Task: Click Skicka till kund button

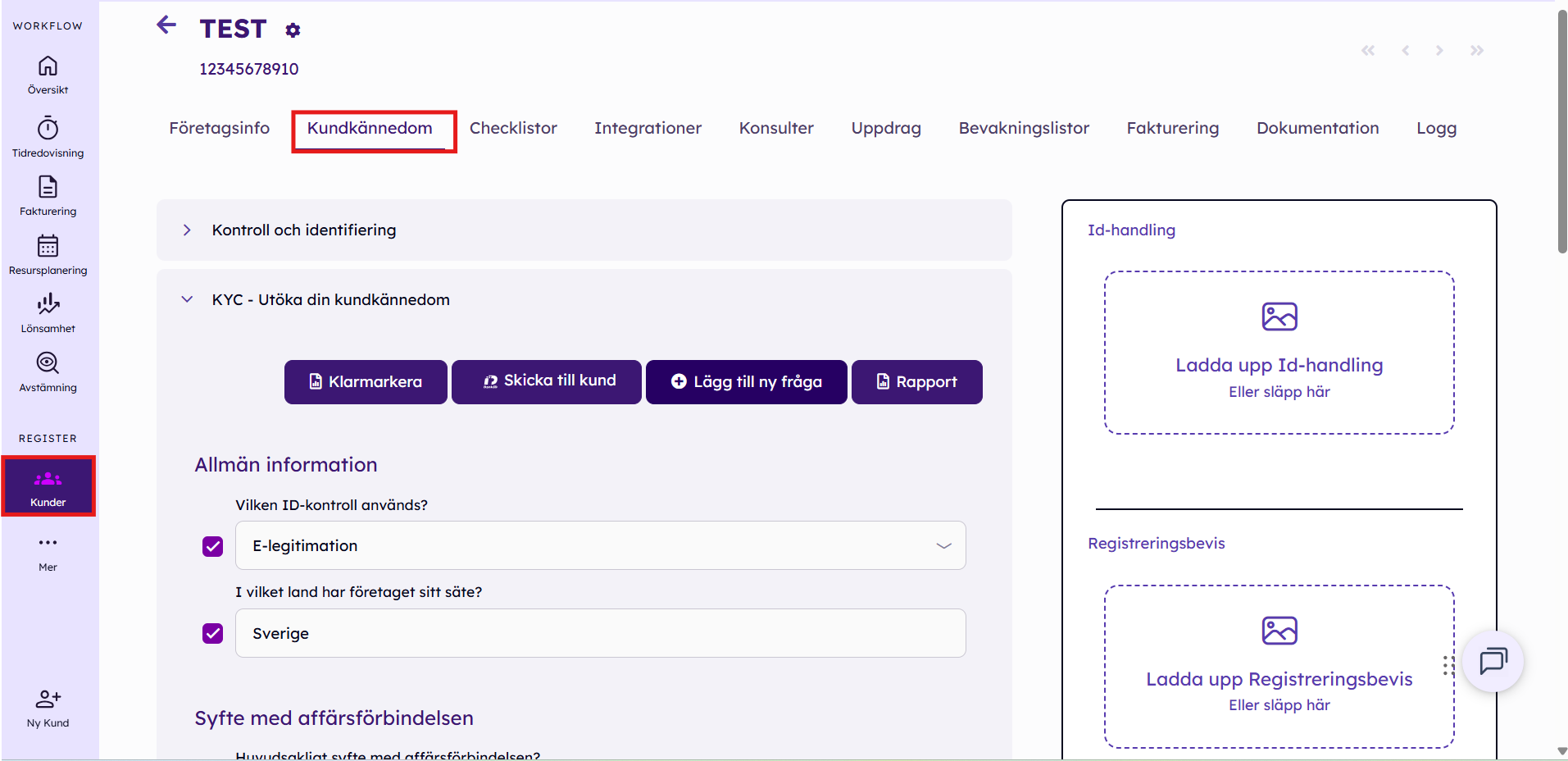Action: [x=546, y=382]
